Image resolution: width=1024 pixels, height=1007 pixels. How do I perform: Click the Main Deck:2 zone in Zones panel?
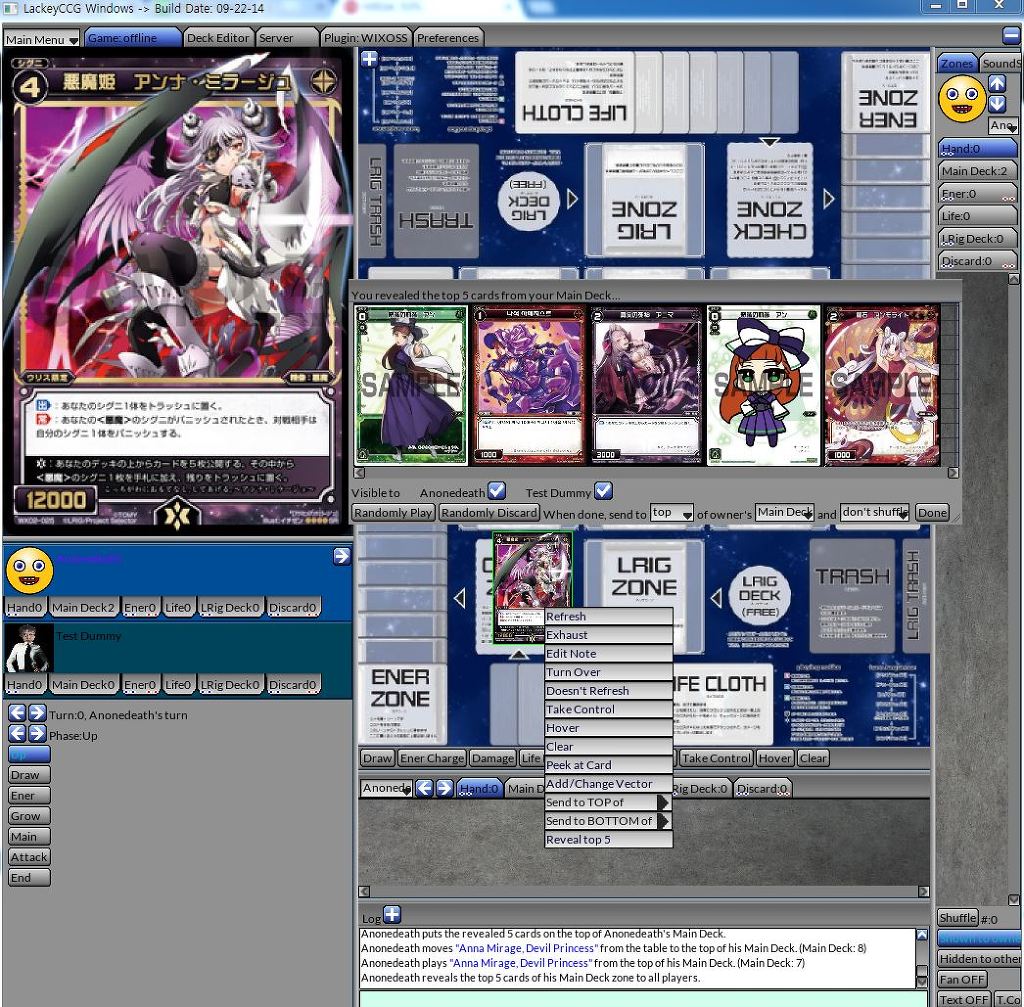977,171
